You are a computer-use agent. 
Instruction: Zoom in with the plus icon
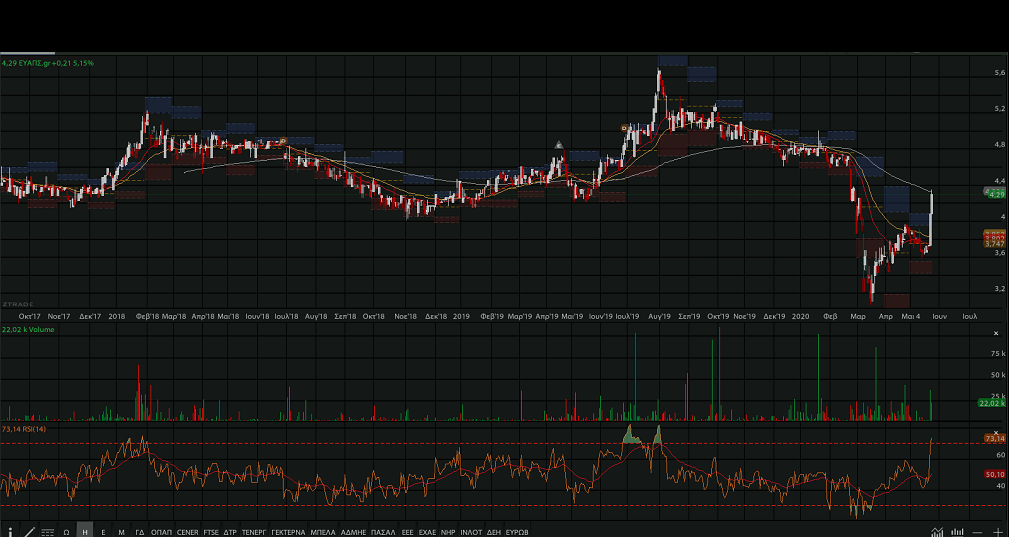pyautogui.click(x=997, y=532)
